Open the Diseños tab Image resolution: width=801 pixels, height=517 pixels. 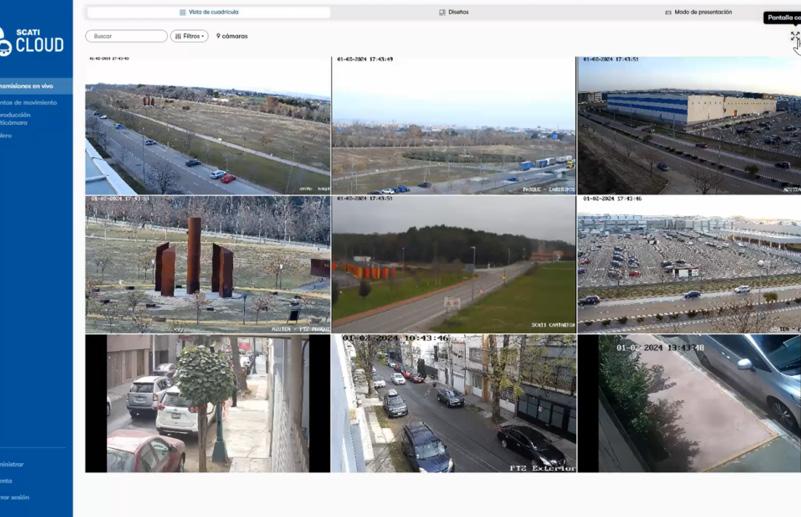click(x=454, y=12)
